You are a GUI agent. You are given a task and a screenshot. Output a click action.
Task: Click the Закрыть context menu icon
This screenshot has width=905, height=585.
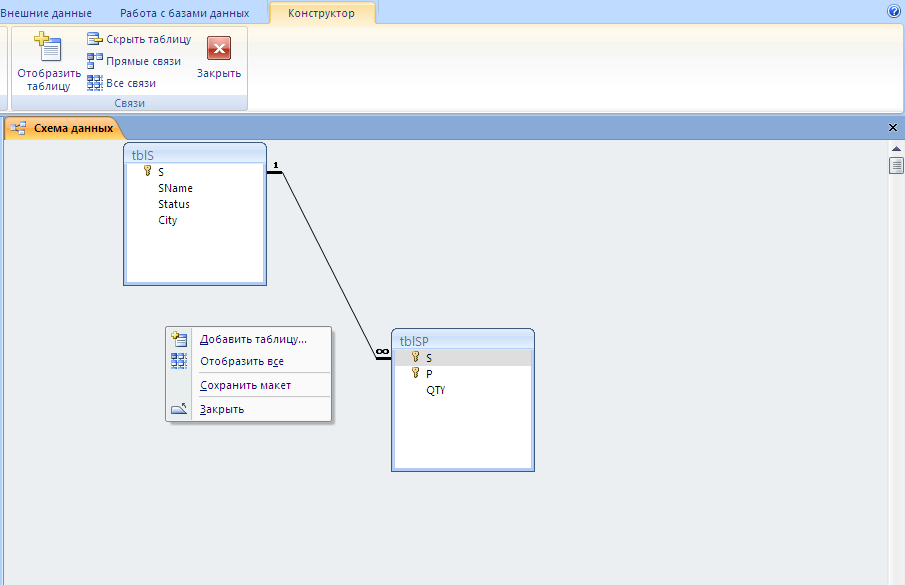(x=179, y=408)
